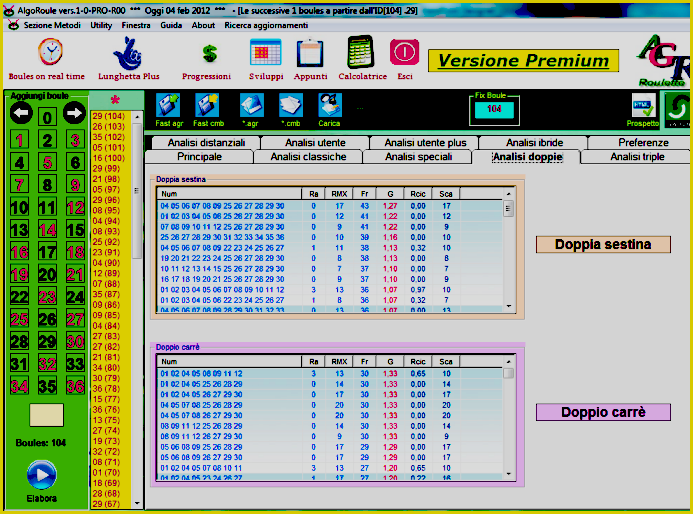Image resolution: width=693 pixels, height=514 pixels.
Task: Click the empty beige box under number grid
Action: point(46,415)
